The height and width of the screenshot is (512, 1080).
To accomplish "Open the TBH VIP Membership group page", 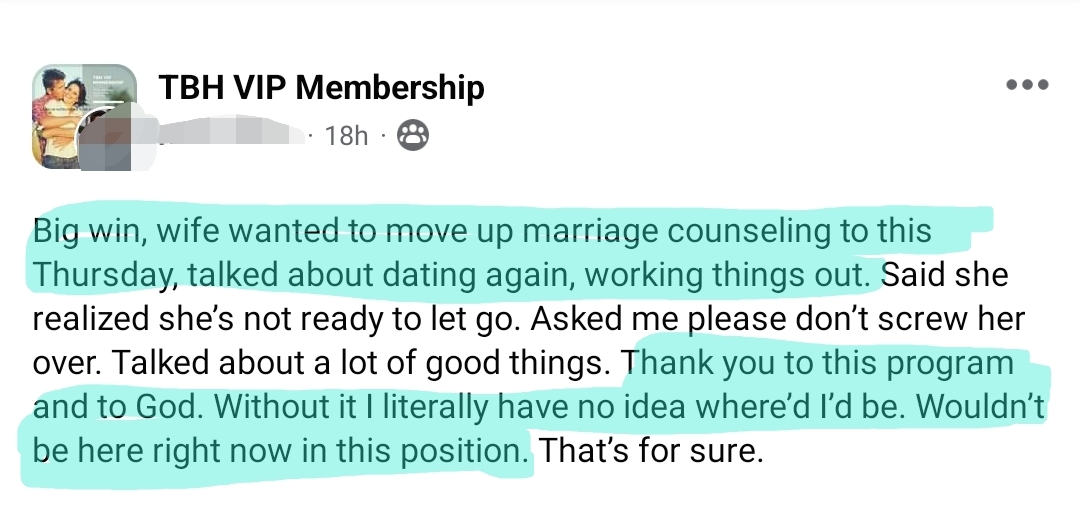I will (321, 88).
